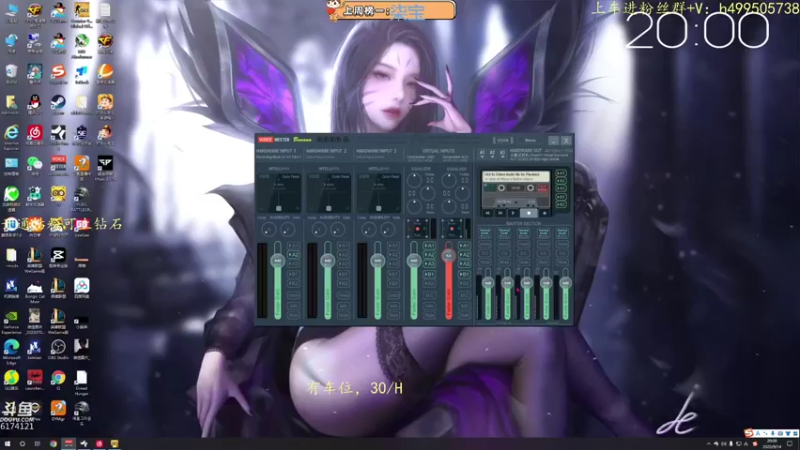Toggle solo on Hardware Input 2 strip
The height and width of the screenshot is (450, 800).
coord(343,306)
